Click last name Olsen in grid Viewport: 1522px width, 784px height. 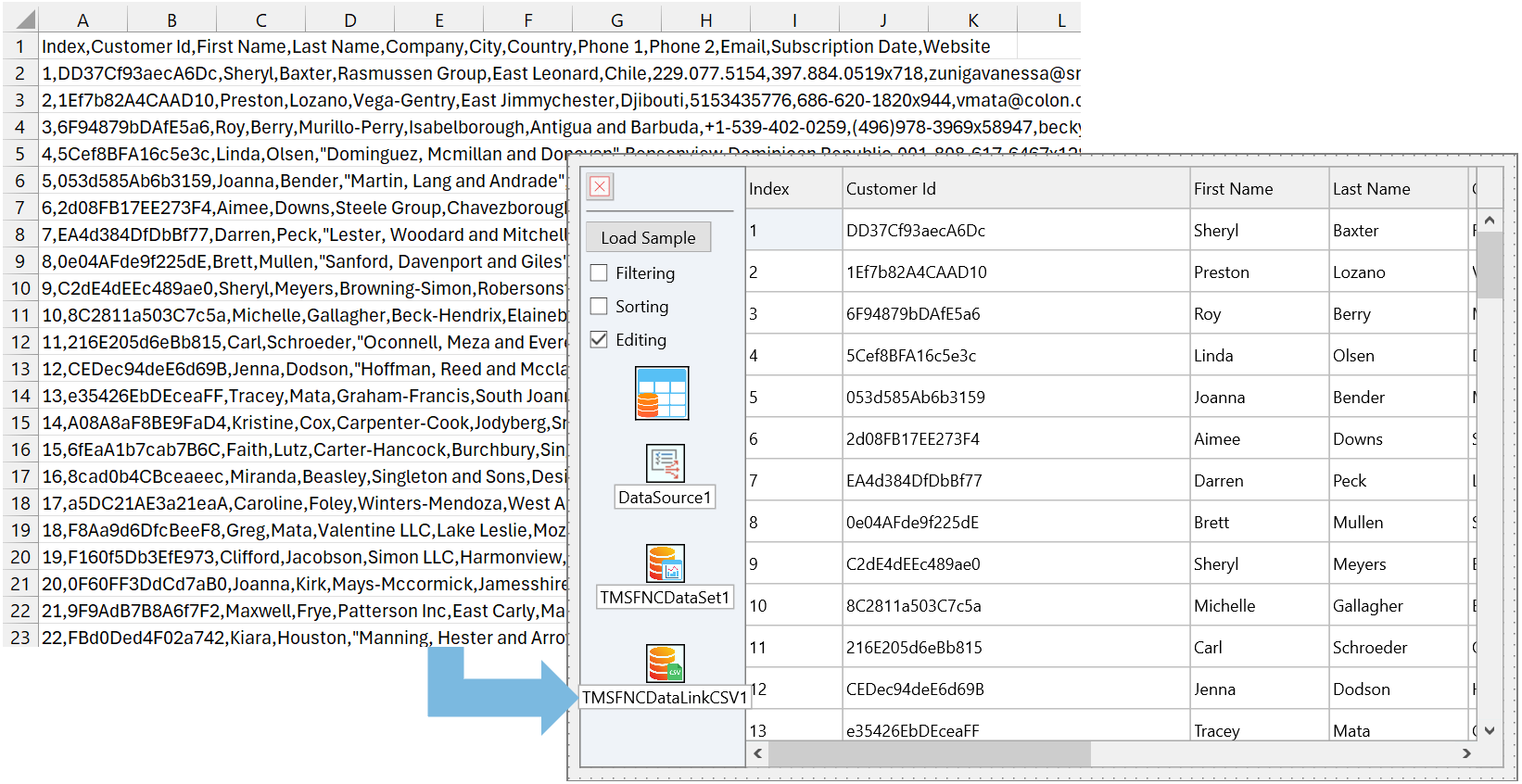pos(1398,355)
